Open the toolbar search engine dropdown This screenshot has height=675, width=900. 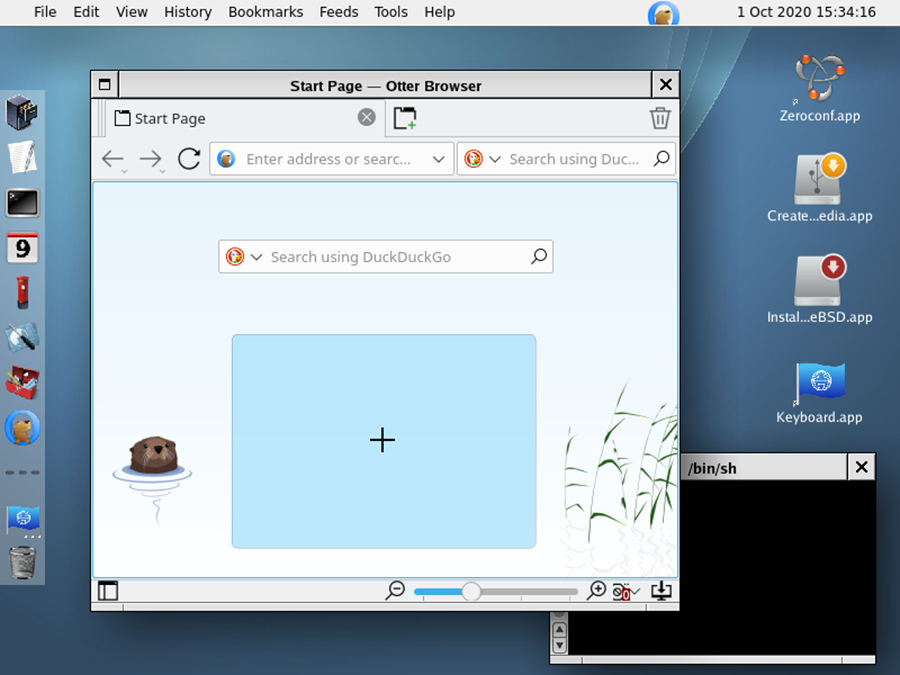point(495,159)
